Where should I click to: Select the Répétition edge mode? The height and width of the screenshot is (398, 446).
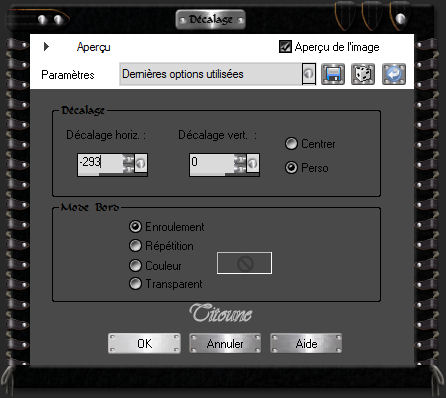coord(135,246)
